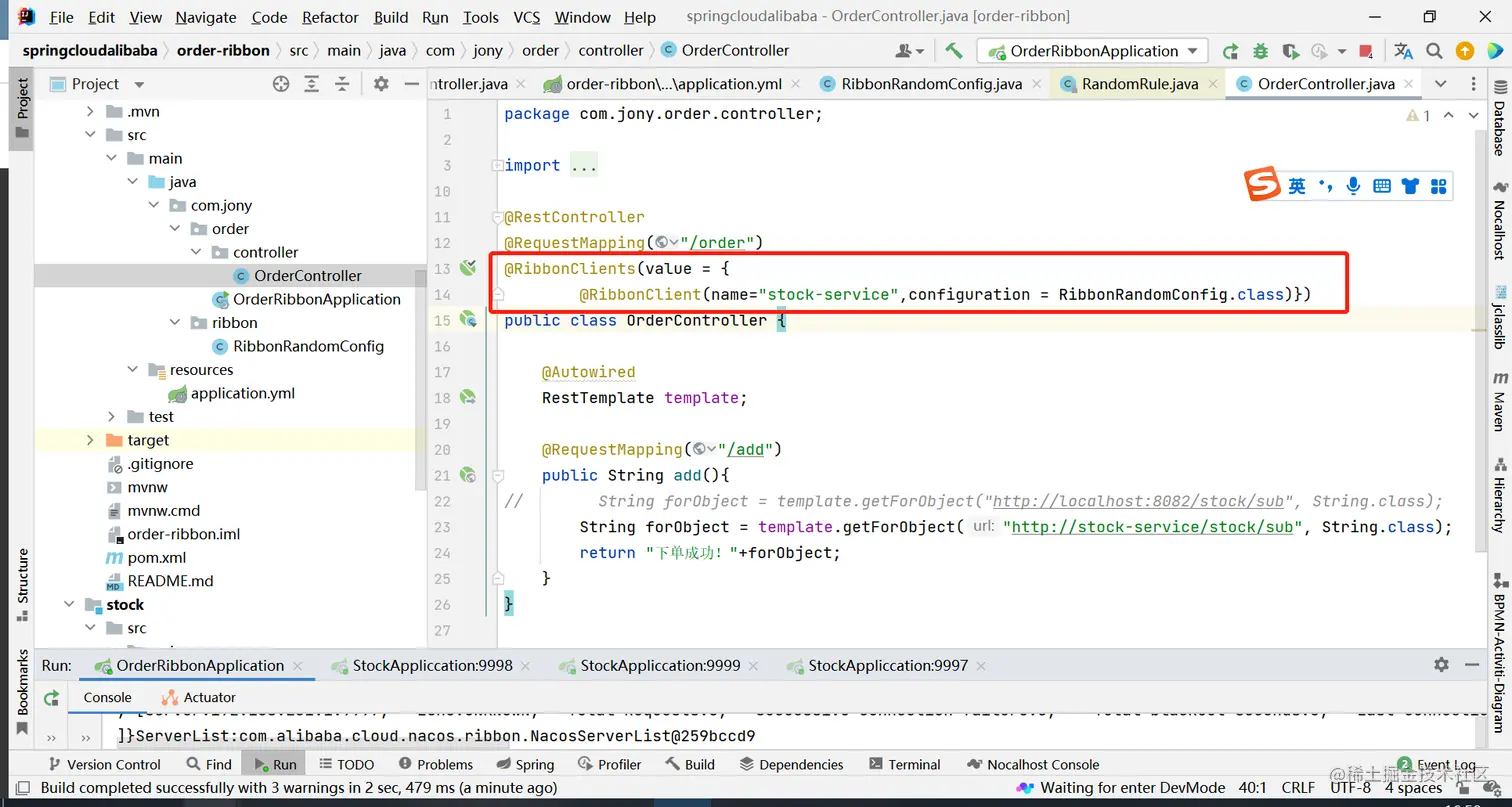
Task: Click Select Opened File target icon in Project panel
Action: [x=281, y=84]
